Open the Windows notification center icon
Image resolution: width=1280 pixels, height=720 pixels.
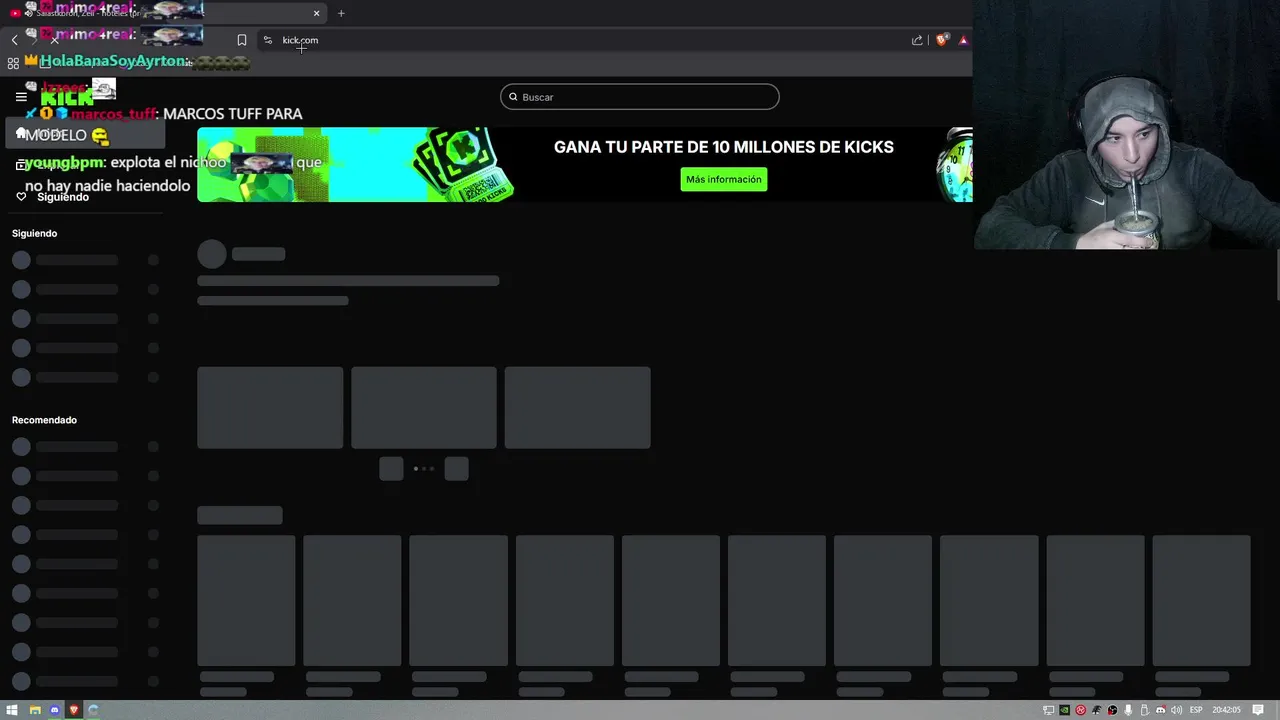(x=1258, y=710)
